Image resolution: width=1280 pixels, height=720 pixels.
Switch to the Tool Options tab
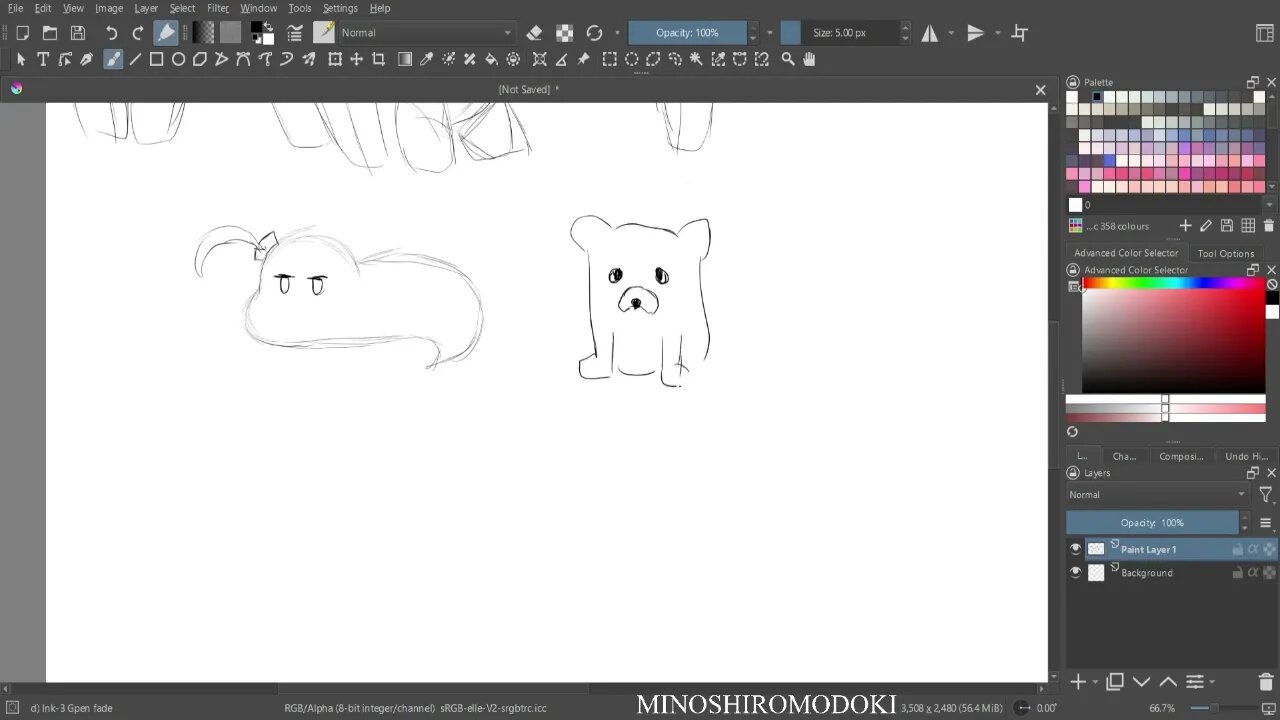tap(1225, 254)
